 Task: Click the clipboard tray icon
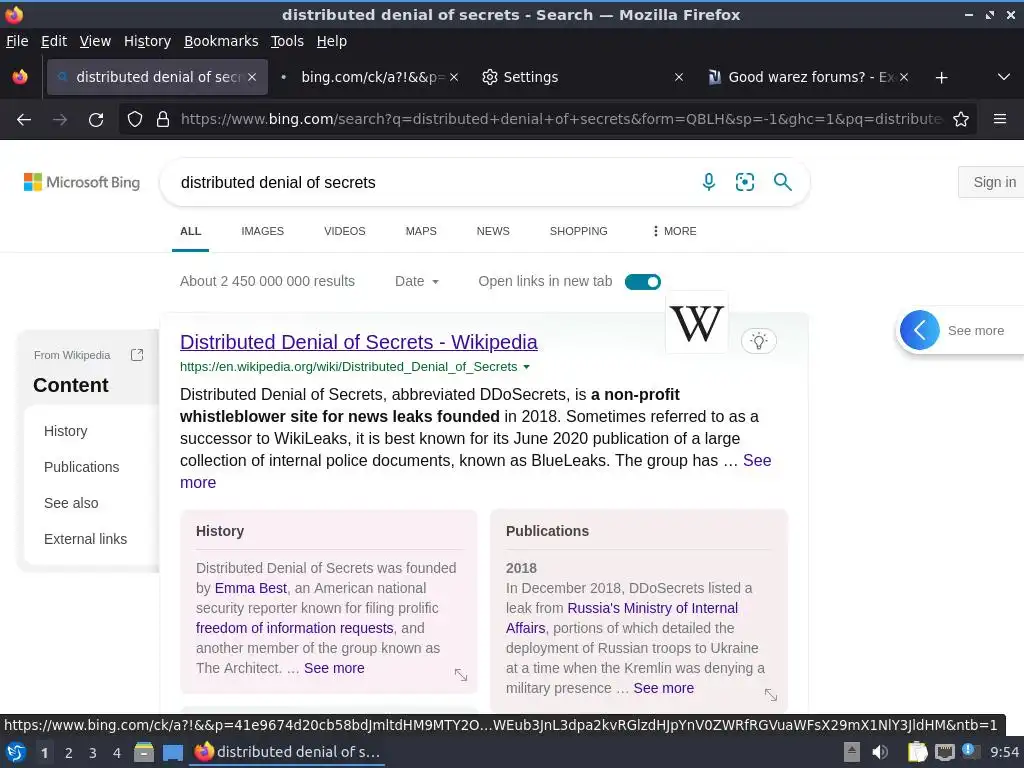pos(917,752)
